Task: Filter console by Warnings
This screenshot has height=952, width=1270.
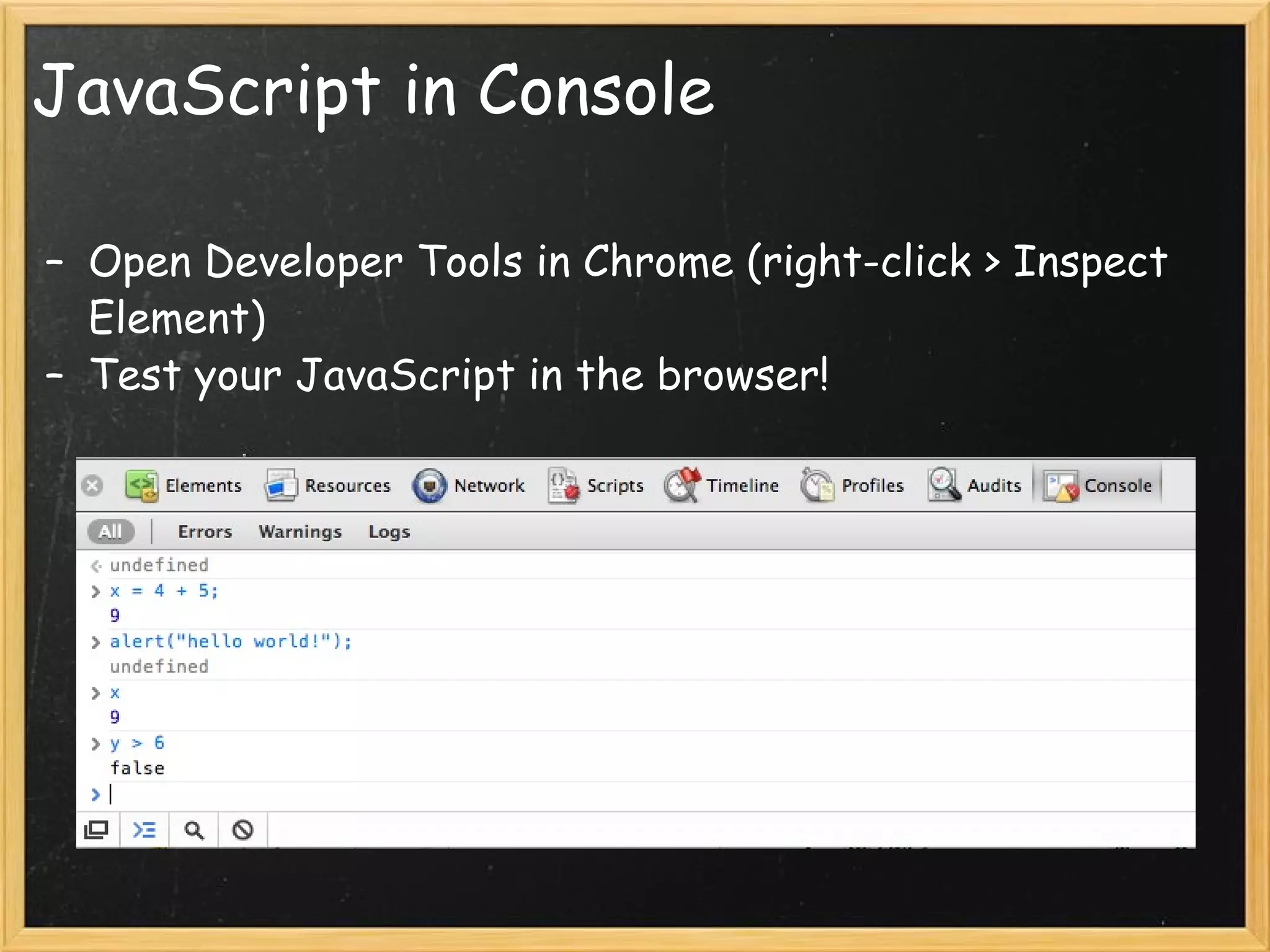Action: (300, 532)
